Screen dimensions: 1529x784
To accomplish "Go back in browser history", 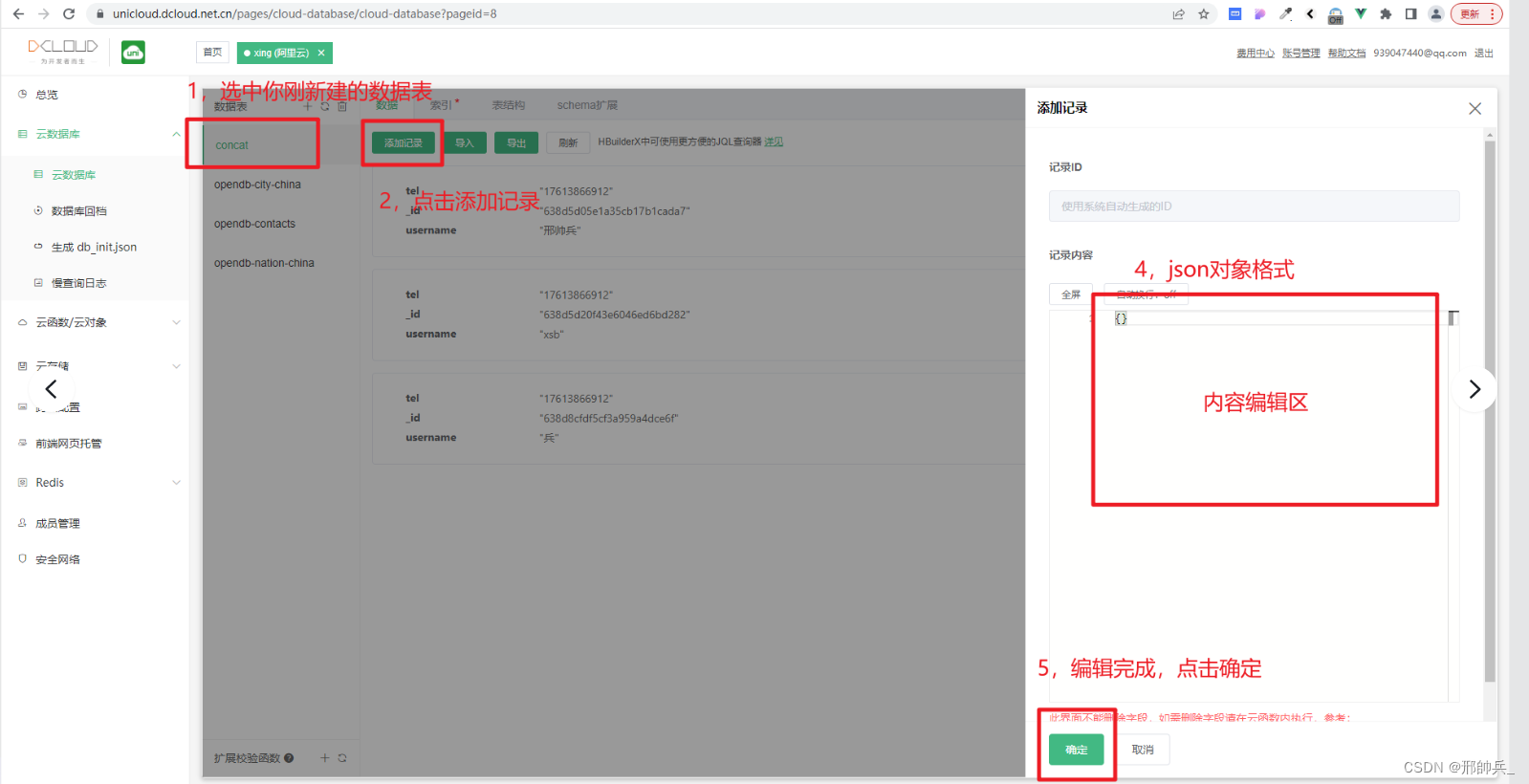I will 18,14.
